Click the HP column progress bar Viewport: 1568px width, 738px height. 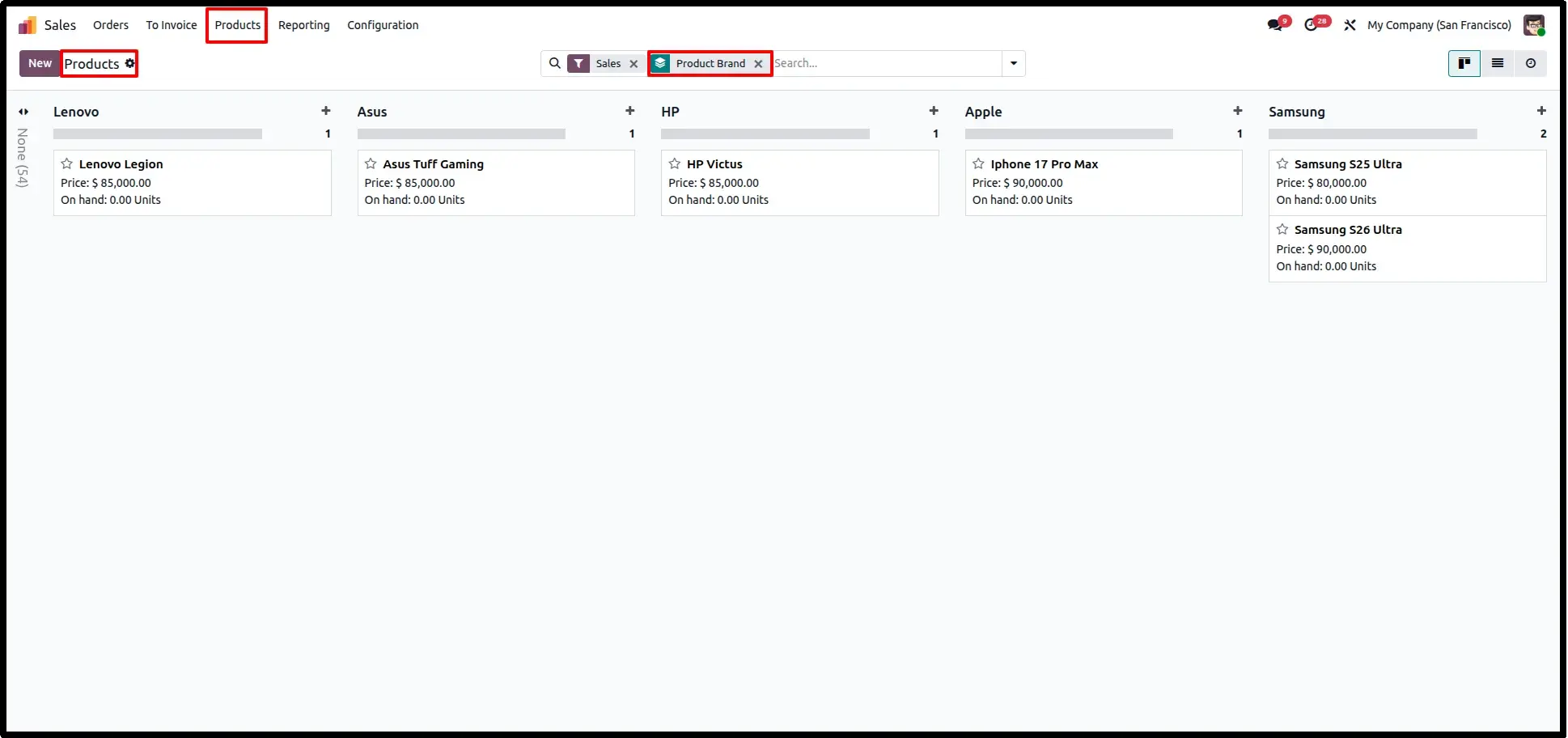pos(765,134)
